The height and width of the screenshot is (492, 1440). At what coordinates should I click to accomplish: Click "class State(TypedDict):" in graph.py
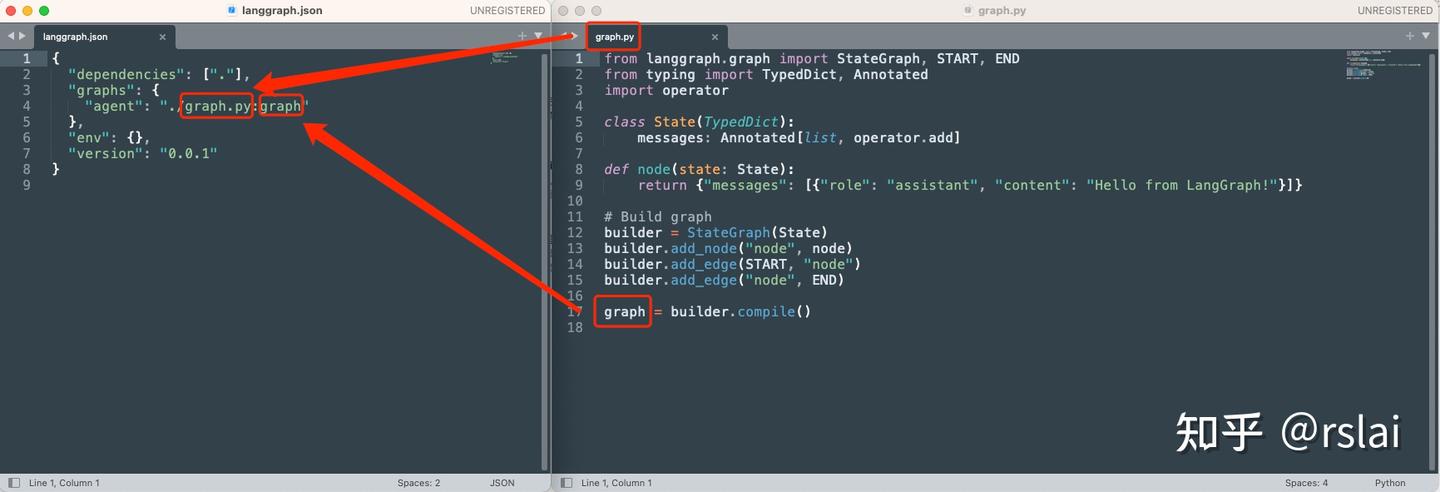click(x=699, y=122)
